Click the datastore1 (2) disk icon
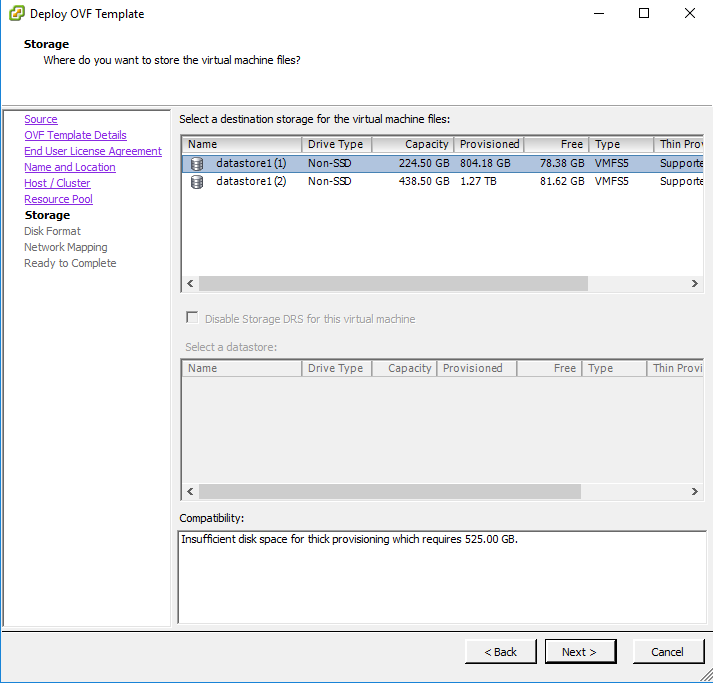Viewport: 713px width, 683px height. 197,182
